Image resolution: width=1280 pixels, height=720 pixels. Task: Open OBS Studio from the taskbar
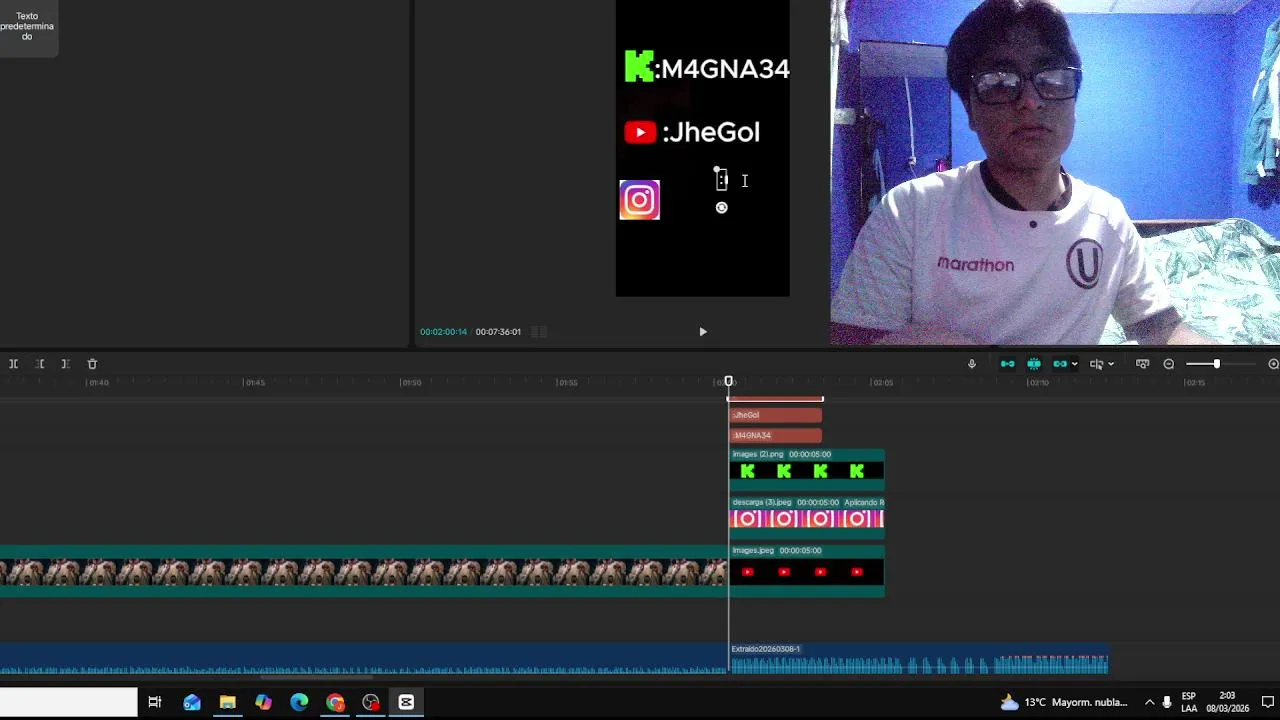tap(371, 702)
